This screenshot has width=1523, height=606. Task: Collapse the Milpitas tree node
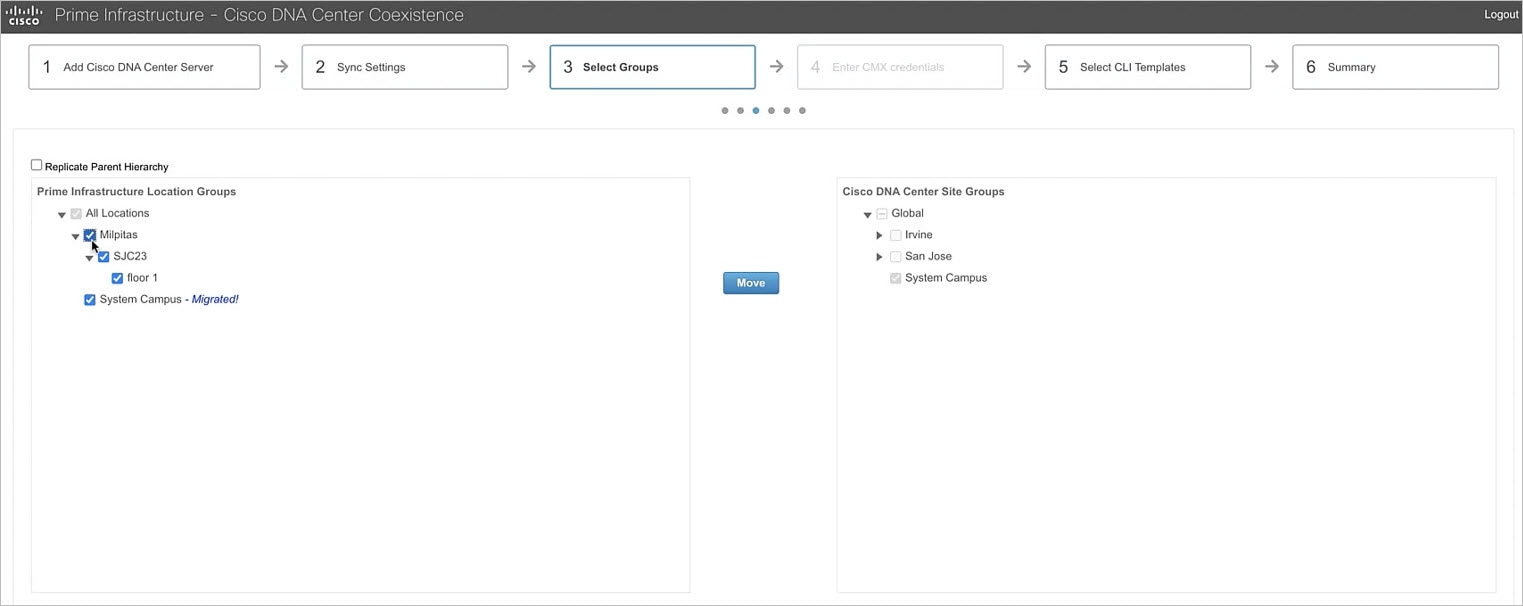point(75,236)
